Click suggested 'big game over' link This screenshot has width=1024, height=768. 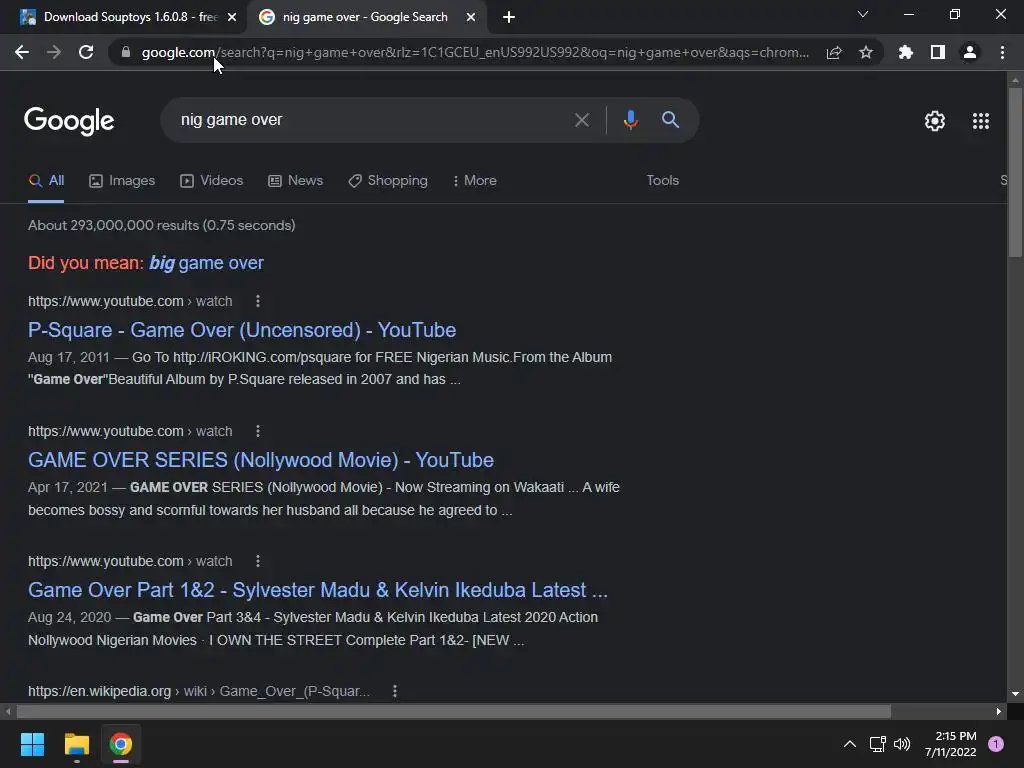click(x=206, y=263)
